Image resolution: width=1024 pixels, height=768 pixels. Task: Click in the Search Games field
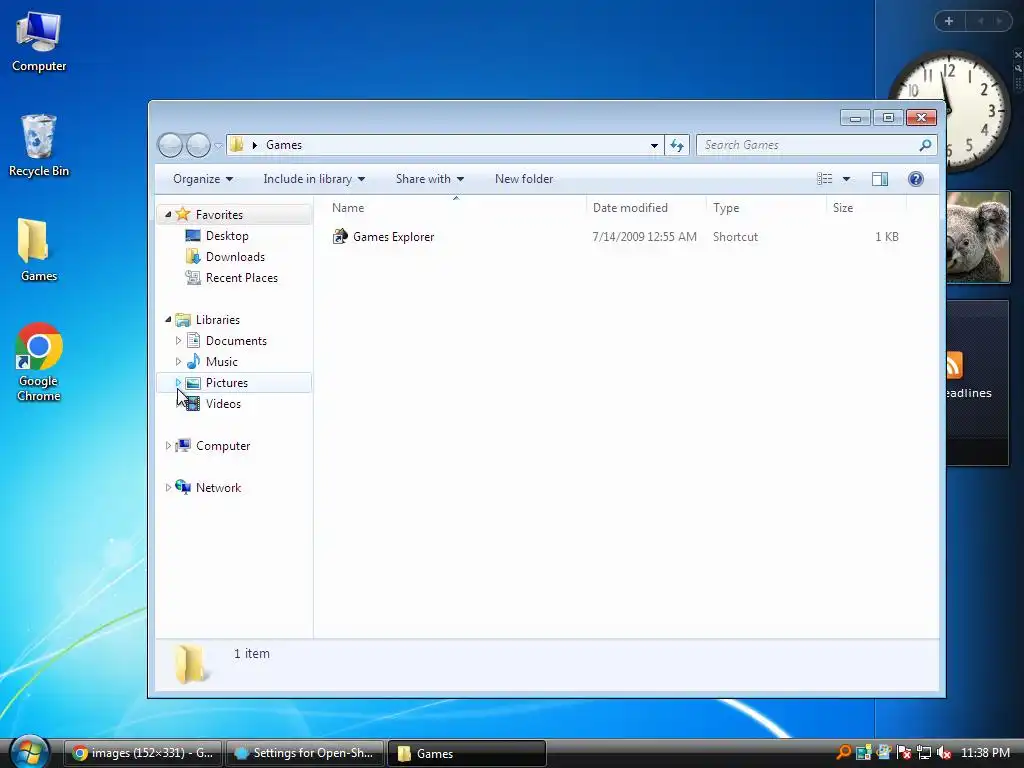[x=807, y=145]
